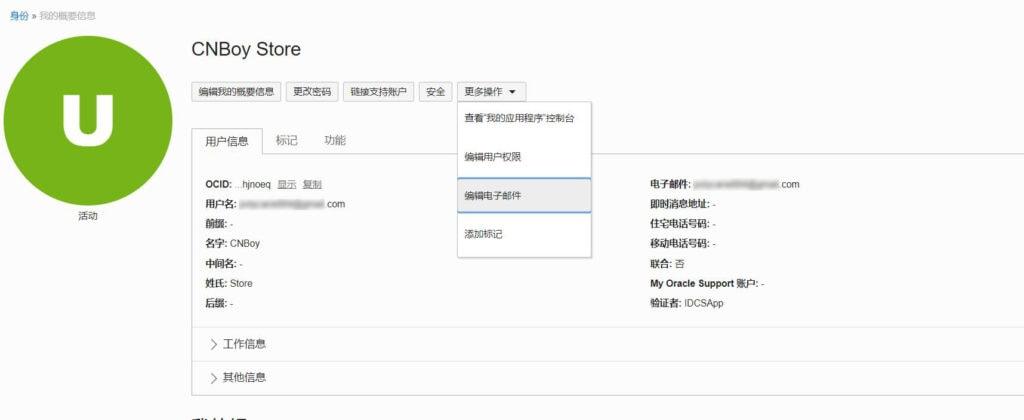Click the 联合 value 否
1024x420 pixels.
[x=680, y=264]
